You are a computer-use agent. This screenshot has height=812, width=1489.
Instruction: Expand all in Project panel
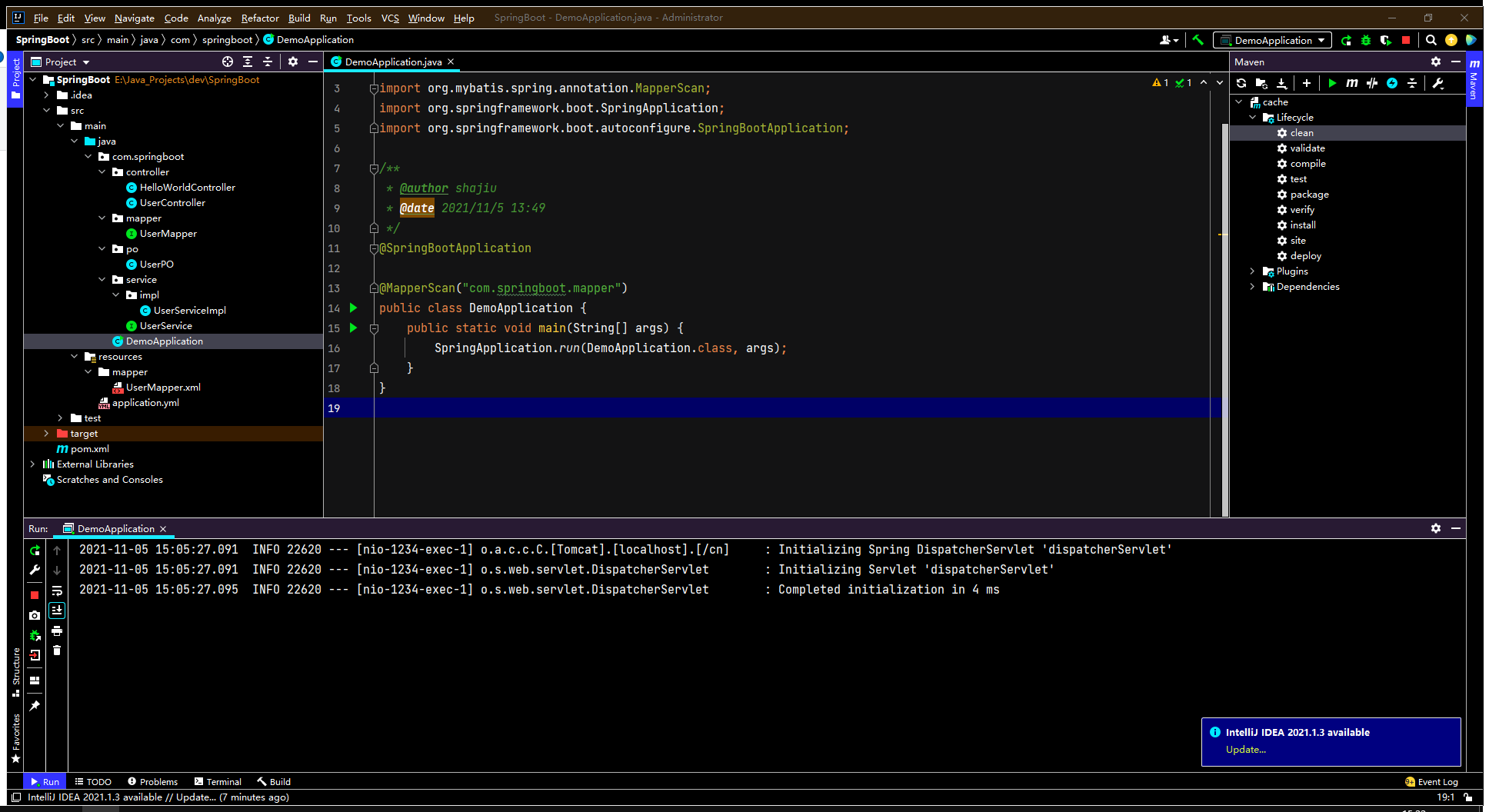(248, 62)
